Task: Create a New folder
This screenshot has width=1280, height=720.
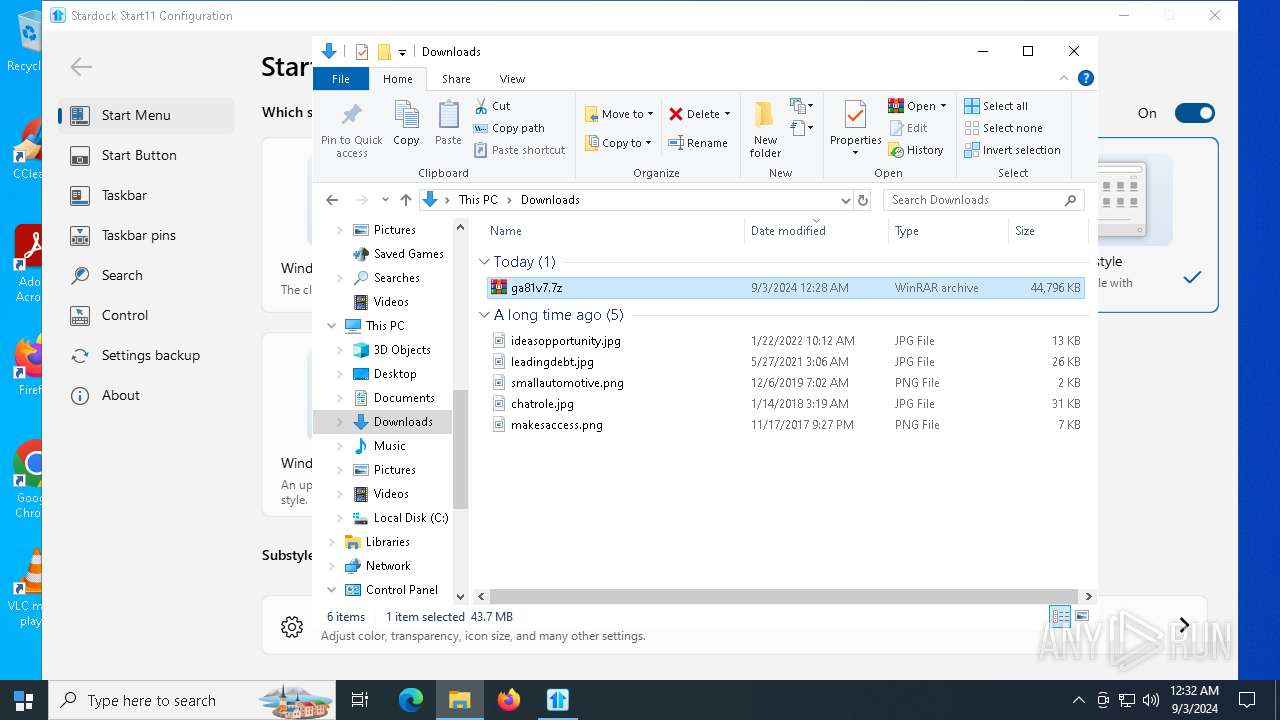Action: (x=765, y=129)
